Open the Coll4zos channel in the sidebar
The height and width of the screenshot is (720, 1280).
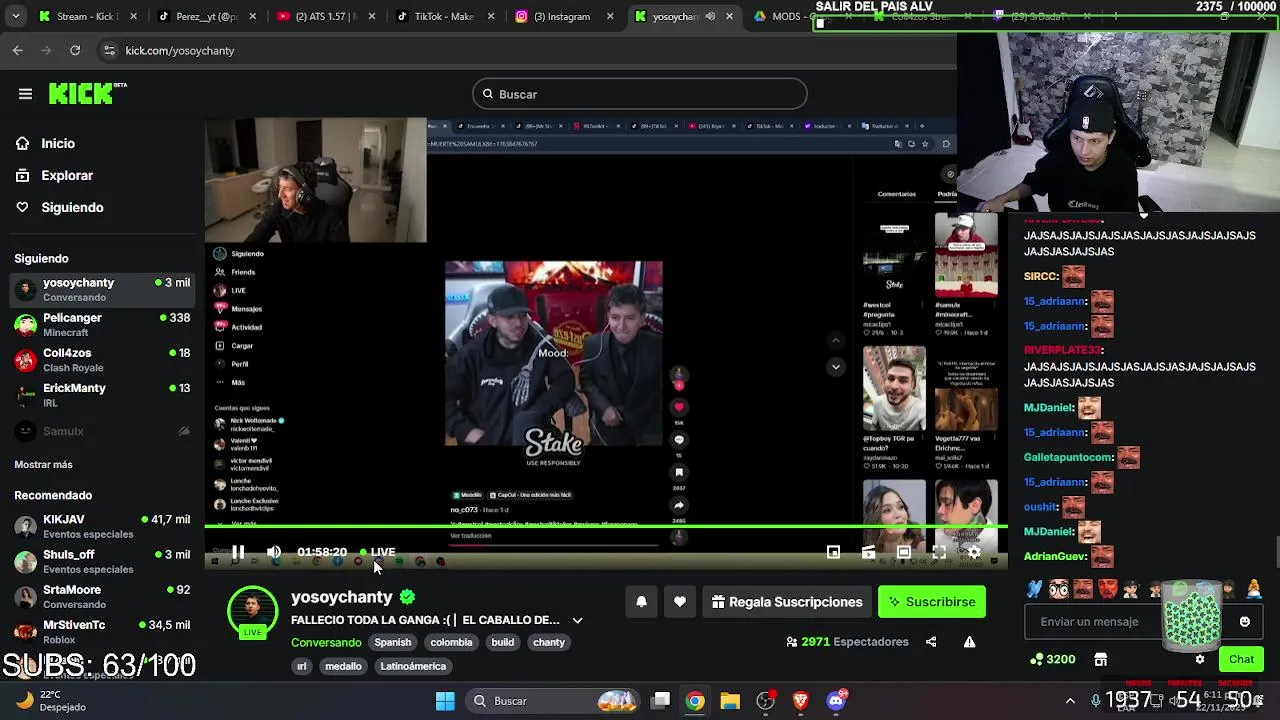[x=101, y=360]
